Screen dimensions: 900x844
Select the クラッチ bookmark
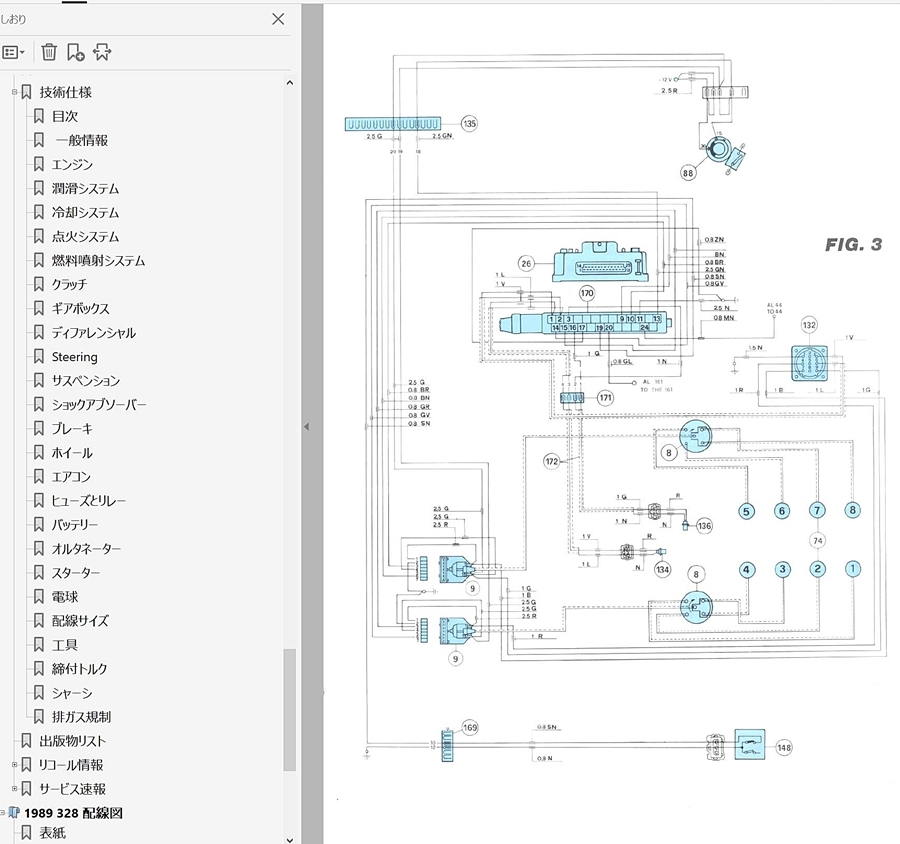[69, 285]
